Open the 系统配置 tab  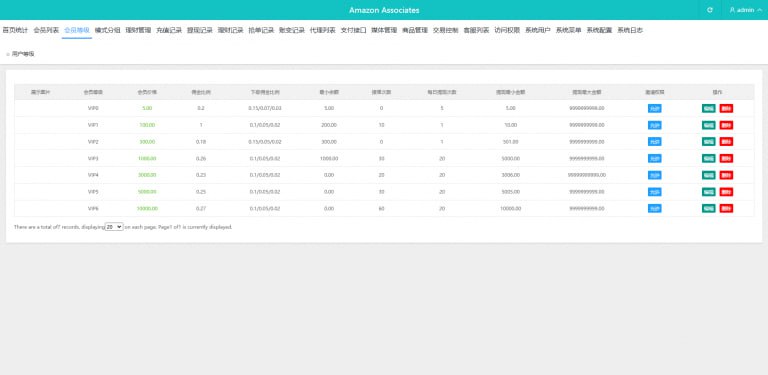pos(600,30)
